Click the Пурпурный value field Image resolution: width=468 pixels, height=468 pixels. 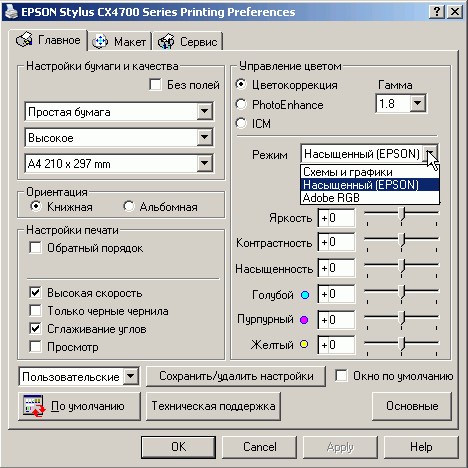pos(336,320)
